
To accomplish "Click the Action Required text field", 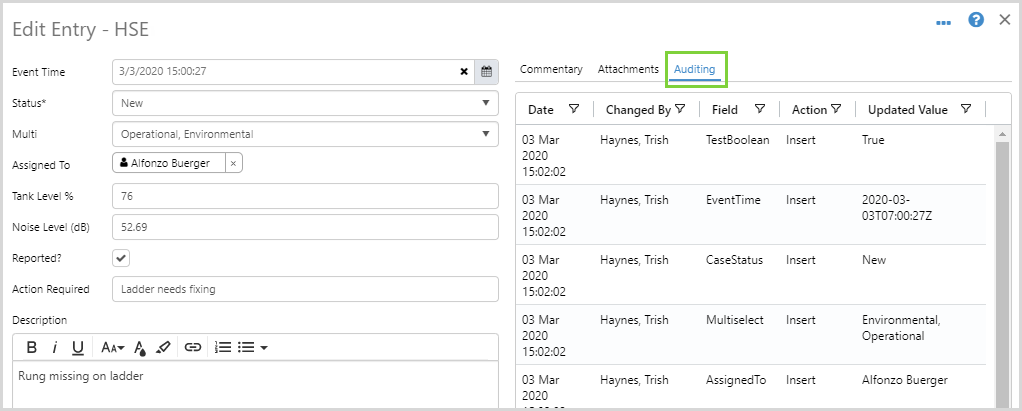I will [305, 289].
